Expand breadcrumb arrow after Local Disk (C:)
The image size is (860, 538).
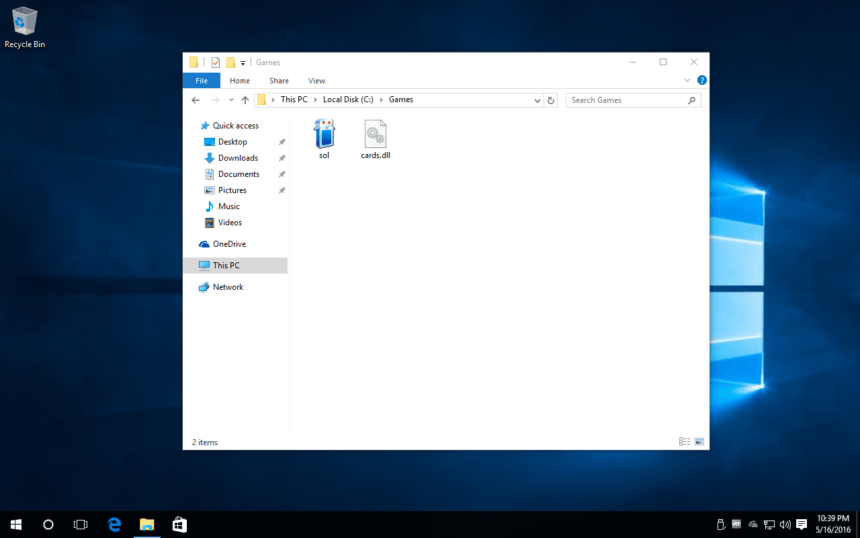pos(381,100)
